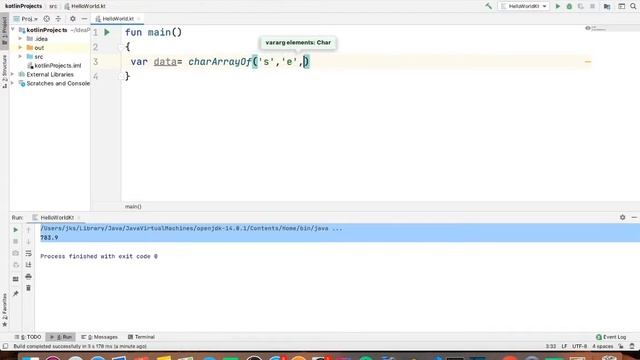Image resolution: width=640 pixels, height=360 pixels.
Task: Toggle Soft-Wrap in the Run console
Action: pyautogui.click(x=29, y=253)
